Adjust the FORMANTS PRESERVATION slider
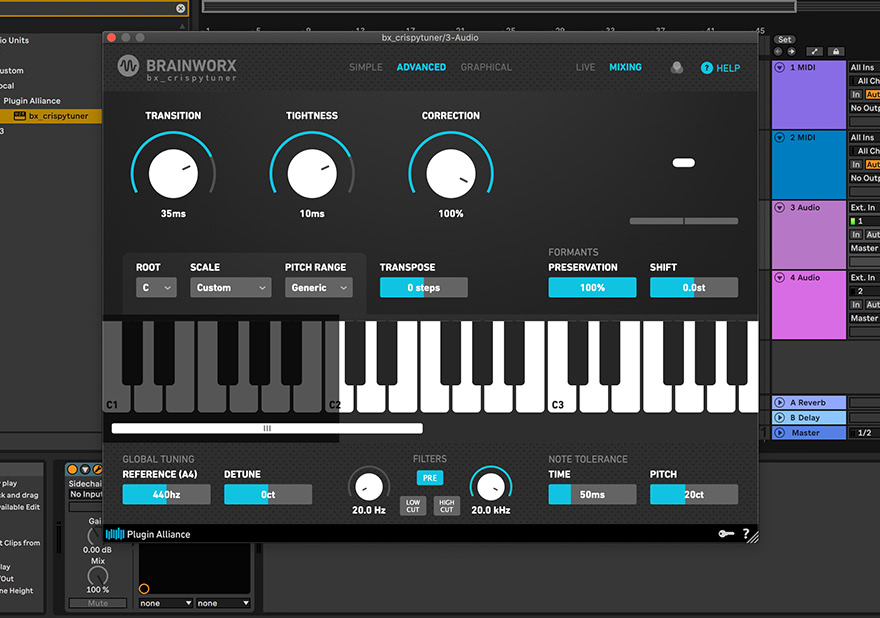 [x=592, y=287]
